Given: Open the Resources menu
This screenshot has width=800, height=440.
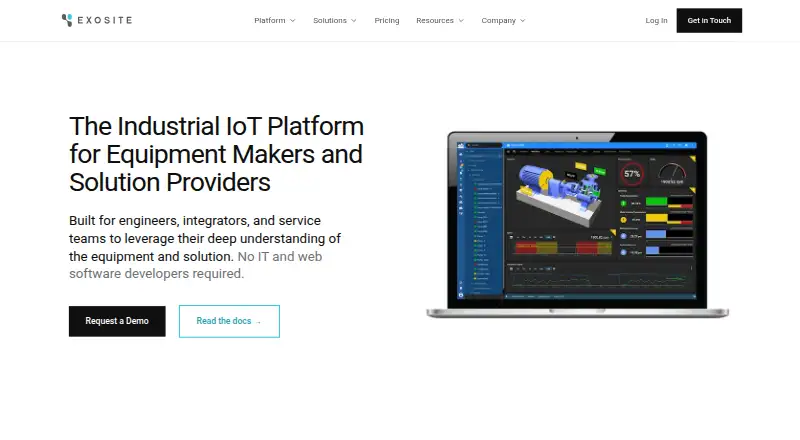Looking at the screenshot, I should click(435, 20).
